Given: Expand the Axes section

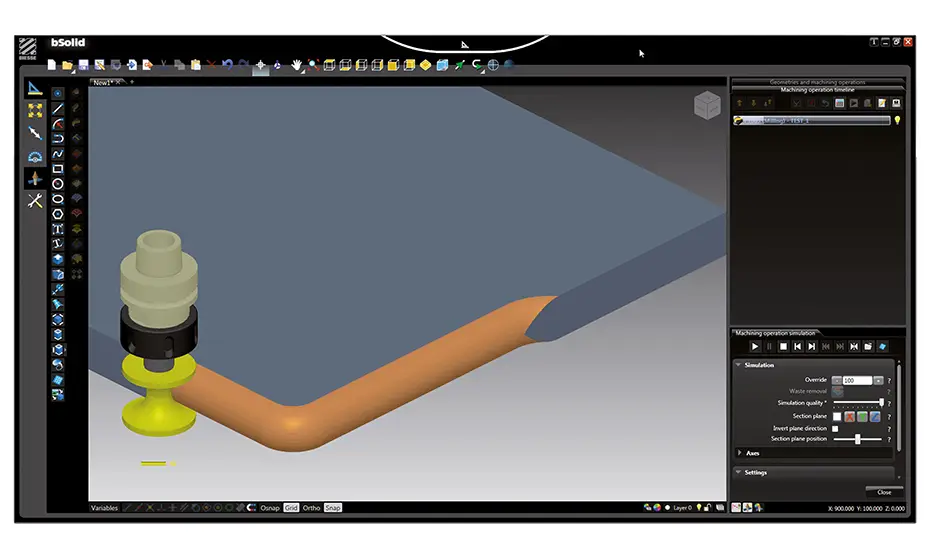Looking at the screenshot, I should [739, 453].
